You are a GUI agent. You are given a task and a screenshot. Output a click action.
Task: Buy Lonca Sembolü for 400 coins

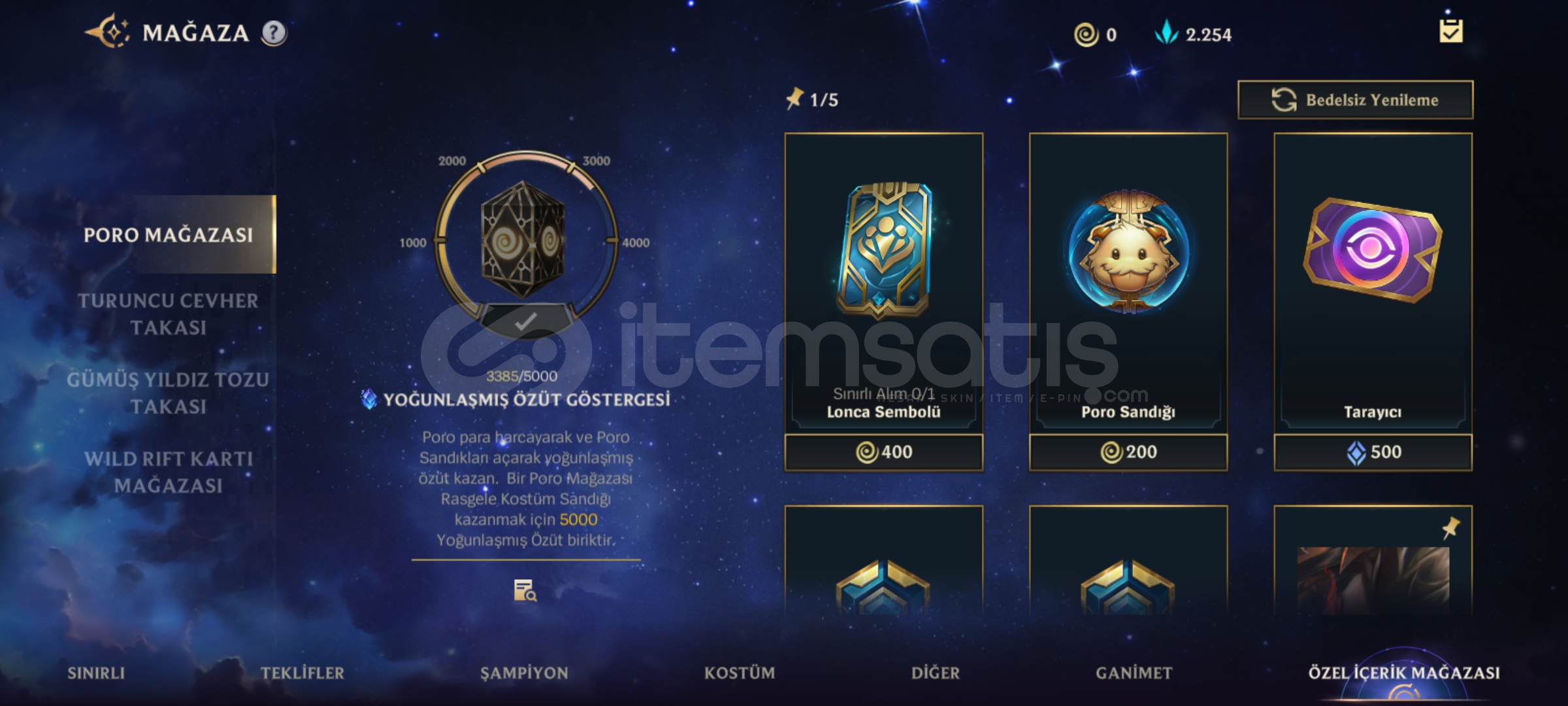coord(883,452)
